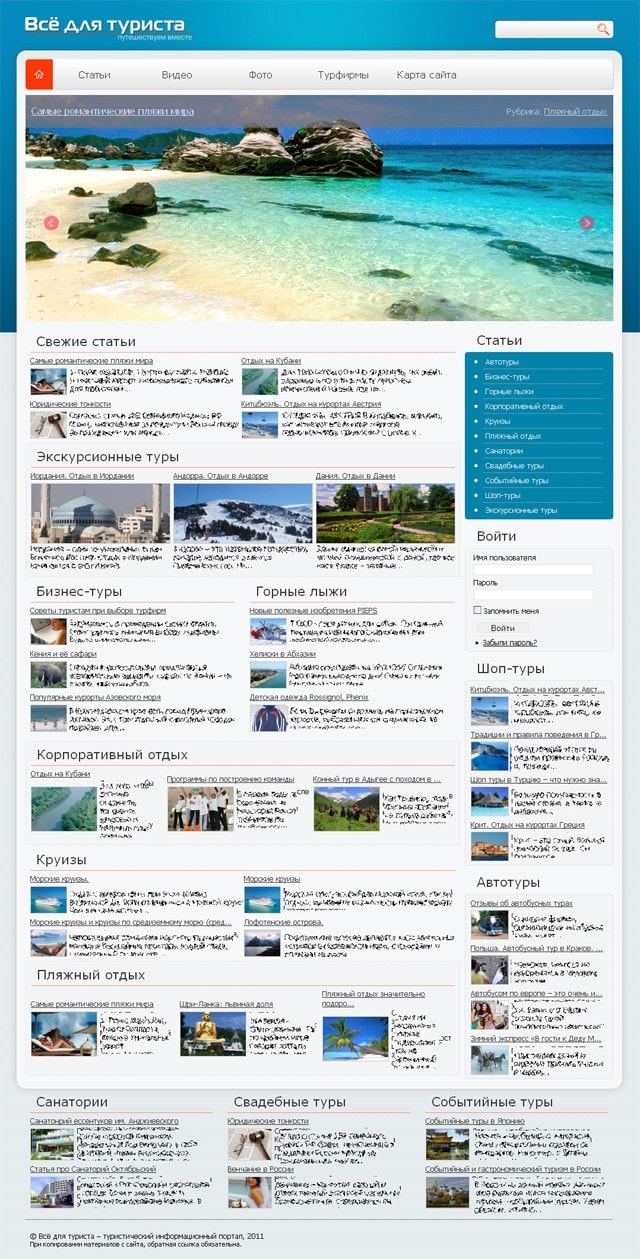Open the Турфирмы menu item

(x=343, y=75)
